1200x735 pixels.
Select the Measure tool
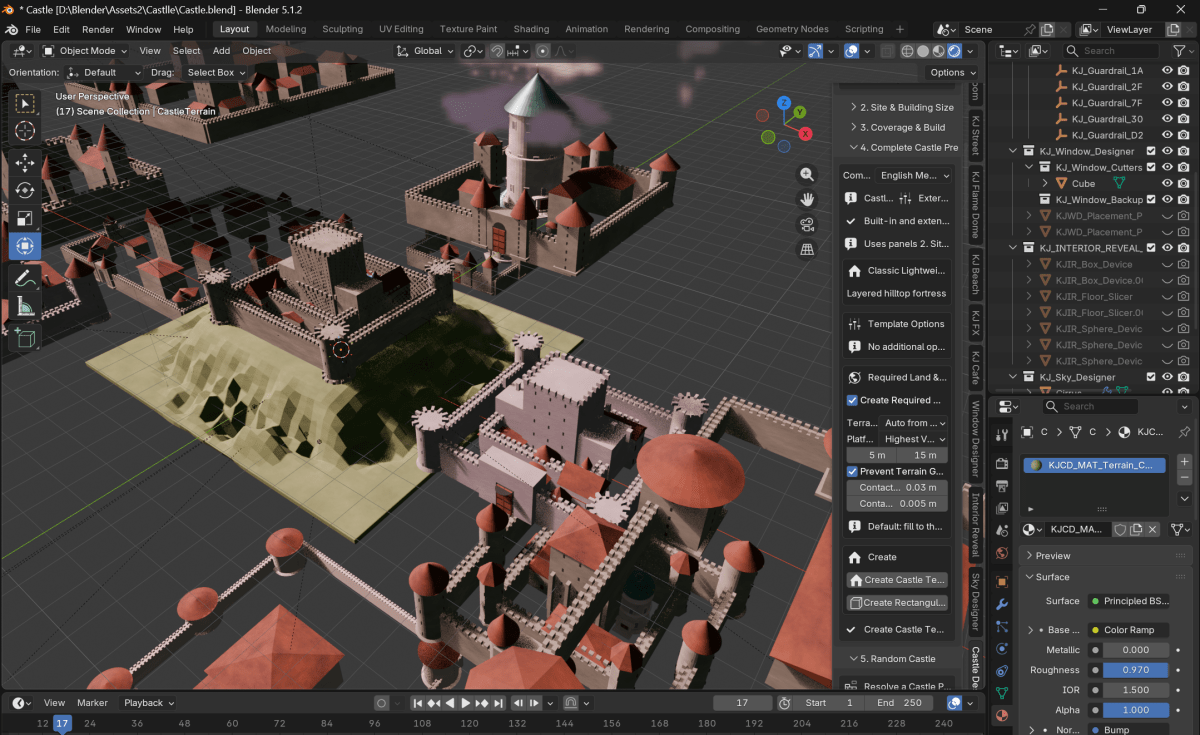(25, 308)
